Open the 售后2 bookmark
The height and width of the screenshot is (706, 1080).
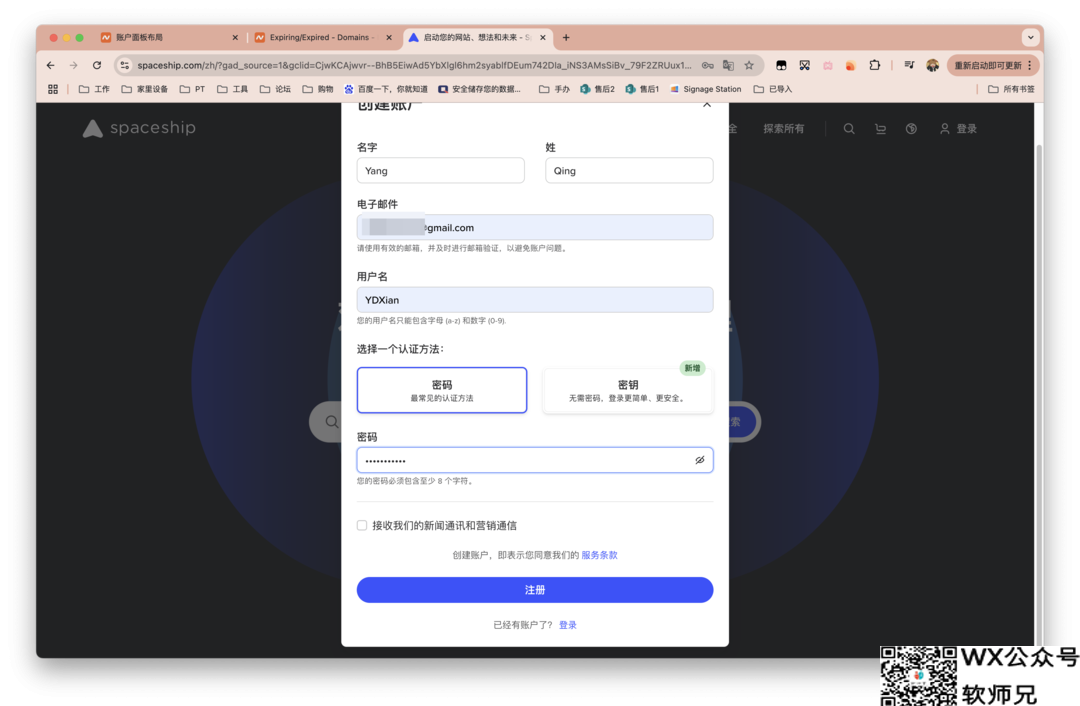(597, 89)
